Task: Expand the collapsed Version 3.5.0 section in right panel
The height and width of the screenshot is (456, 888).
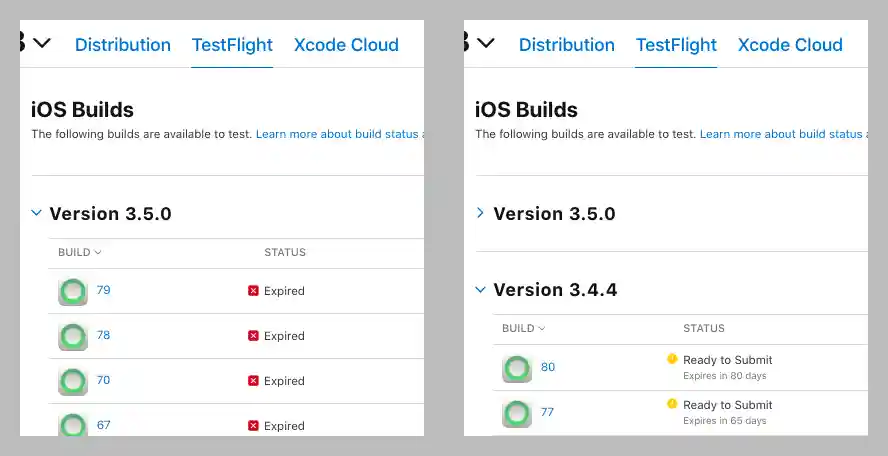Action: pos(480,213)
